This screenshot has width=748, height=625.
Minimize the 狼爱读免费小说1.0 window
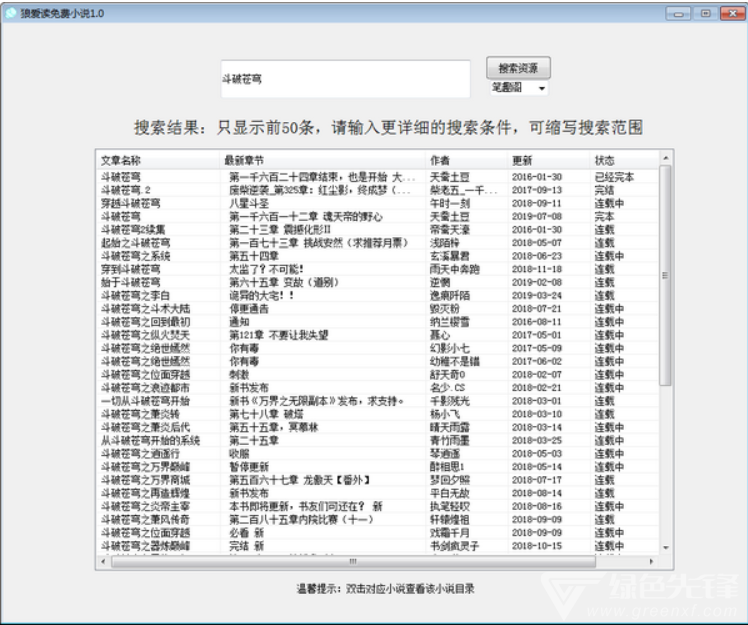coord(678,13)
